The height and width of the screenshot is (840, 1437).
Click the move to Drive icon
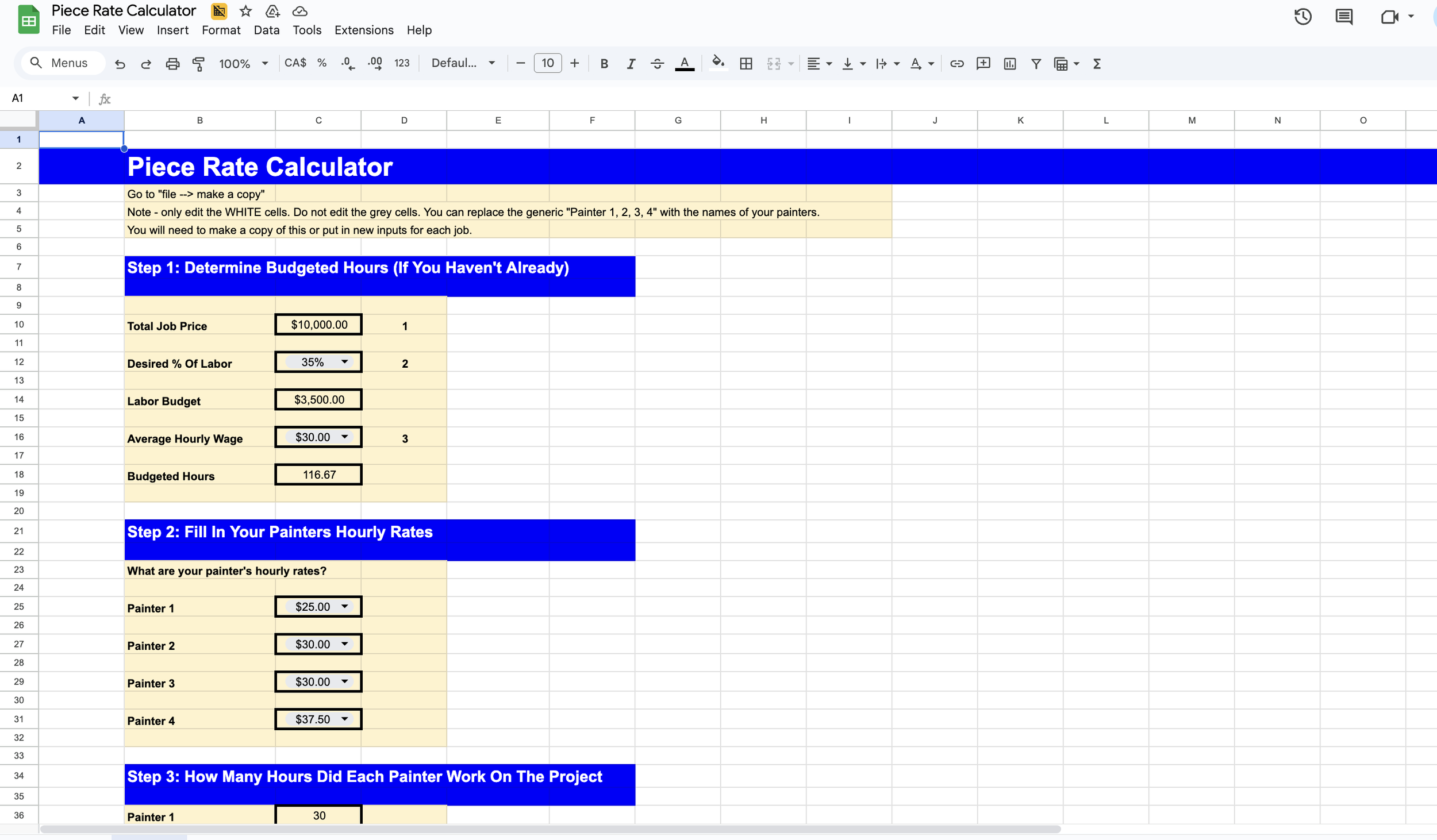pyautogui.click(x=272, y=11)
